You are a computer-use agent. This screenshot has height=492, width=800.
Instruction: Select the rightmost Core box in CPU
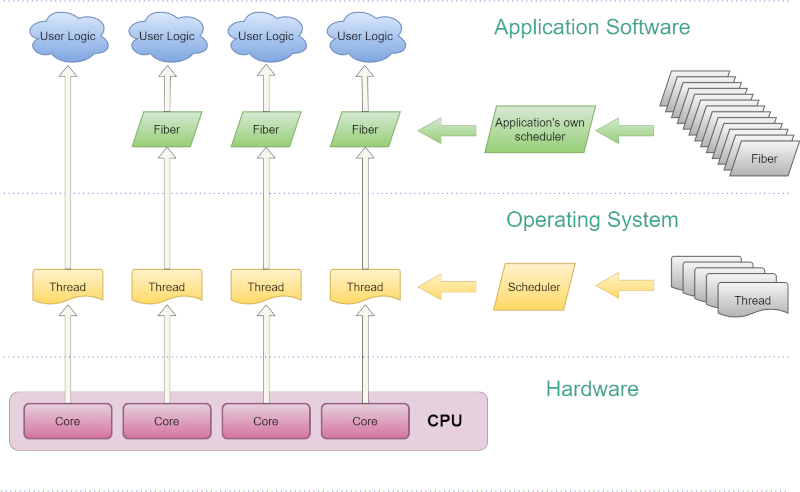pos(365,421)
